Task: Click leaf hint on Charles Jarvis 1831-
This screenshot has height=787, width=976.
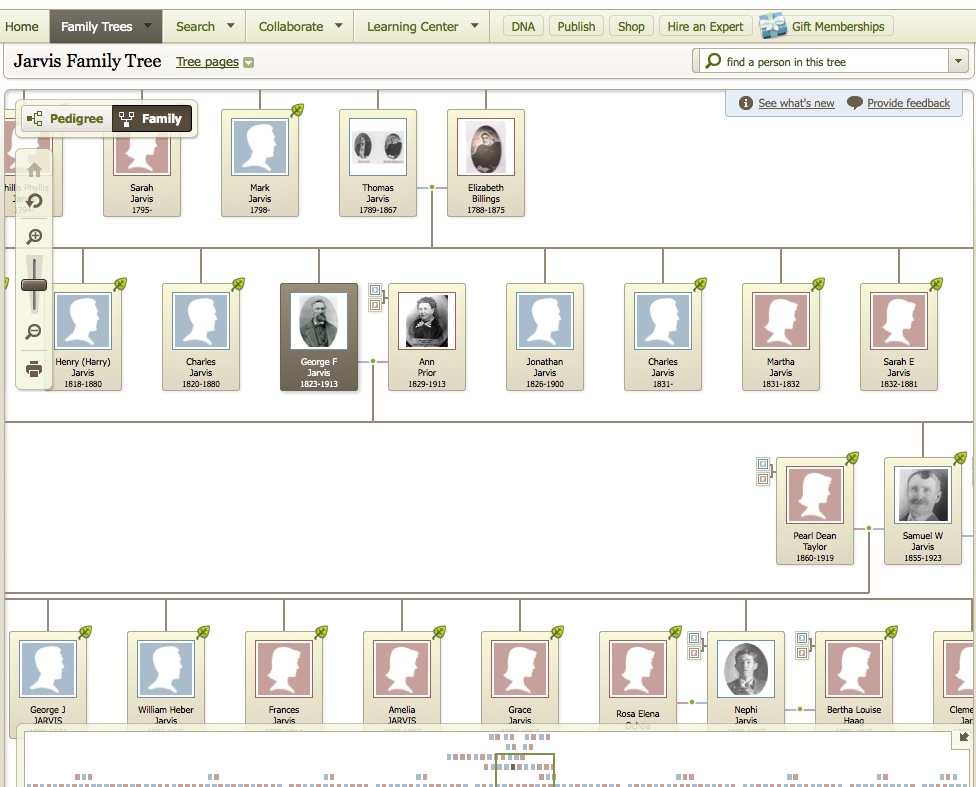Action: click(700, 284)
